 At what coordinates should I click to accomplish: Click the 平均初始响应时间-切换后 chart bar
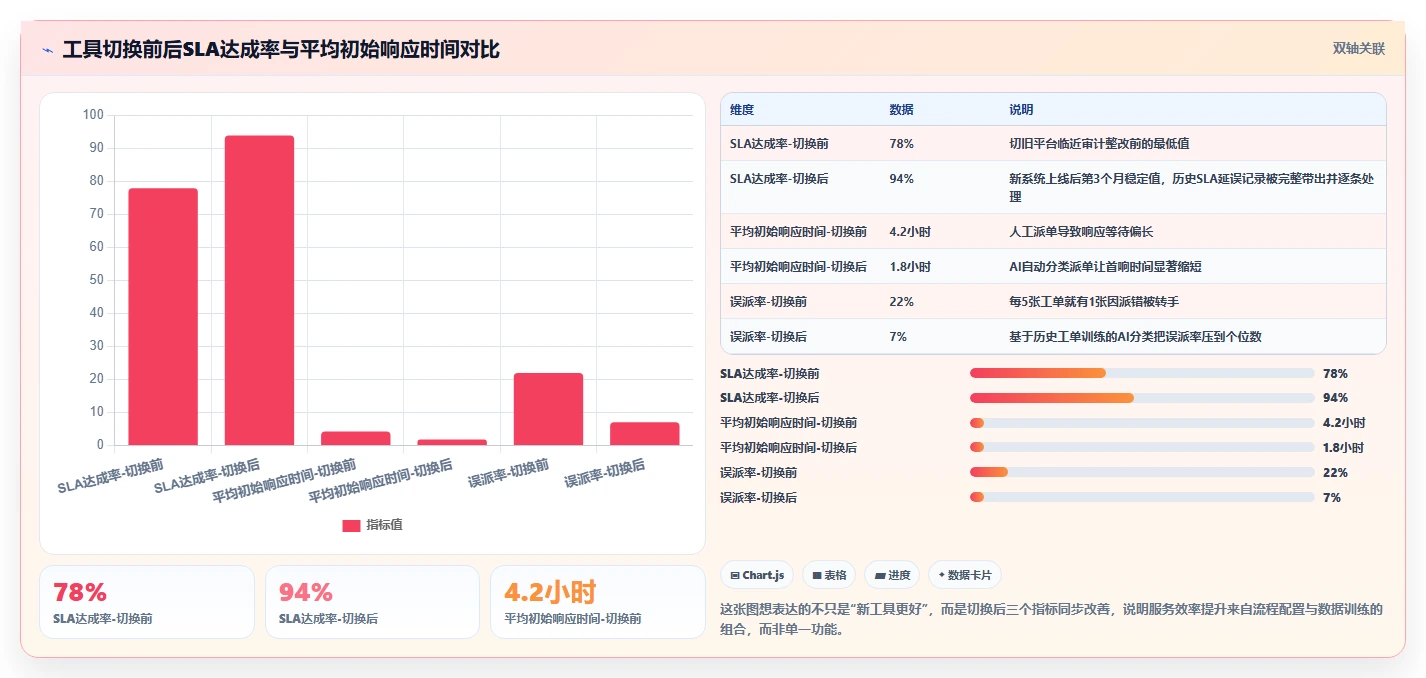(x=452, y=442)
